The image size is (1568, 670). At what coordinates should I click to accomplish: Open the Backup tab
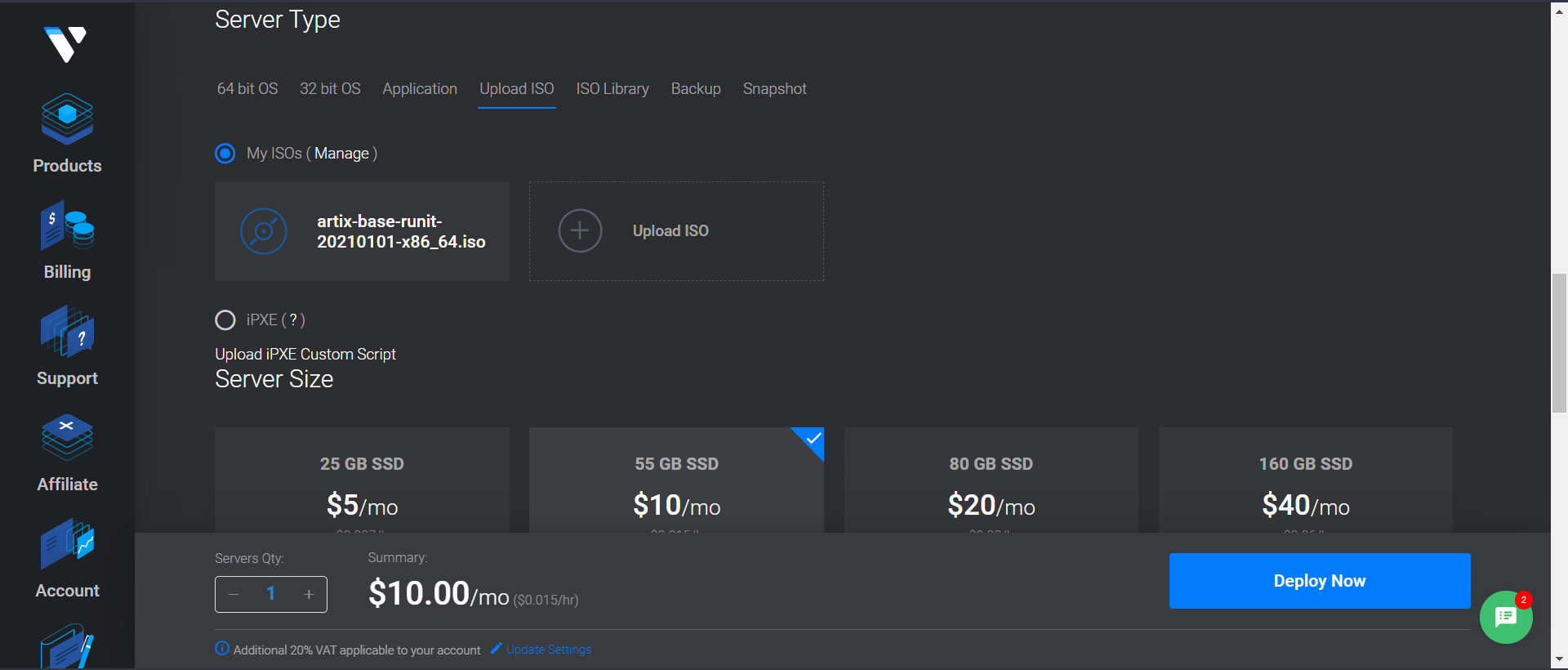point(696,88)
